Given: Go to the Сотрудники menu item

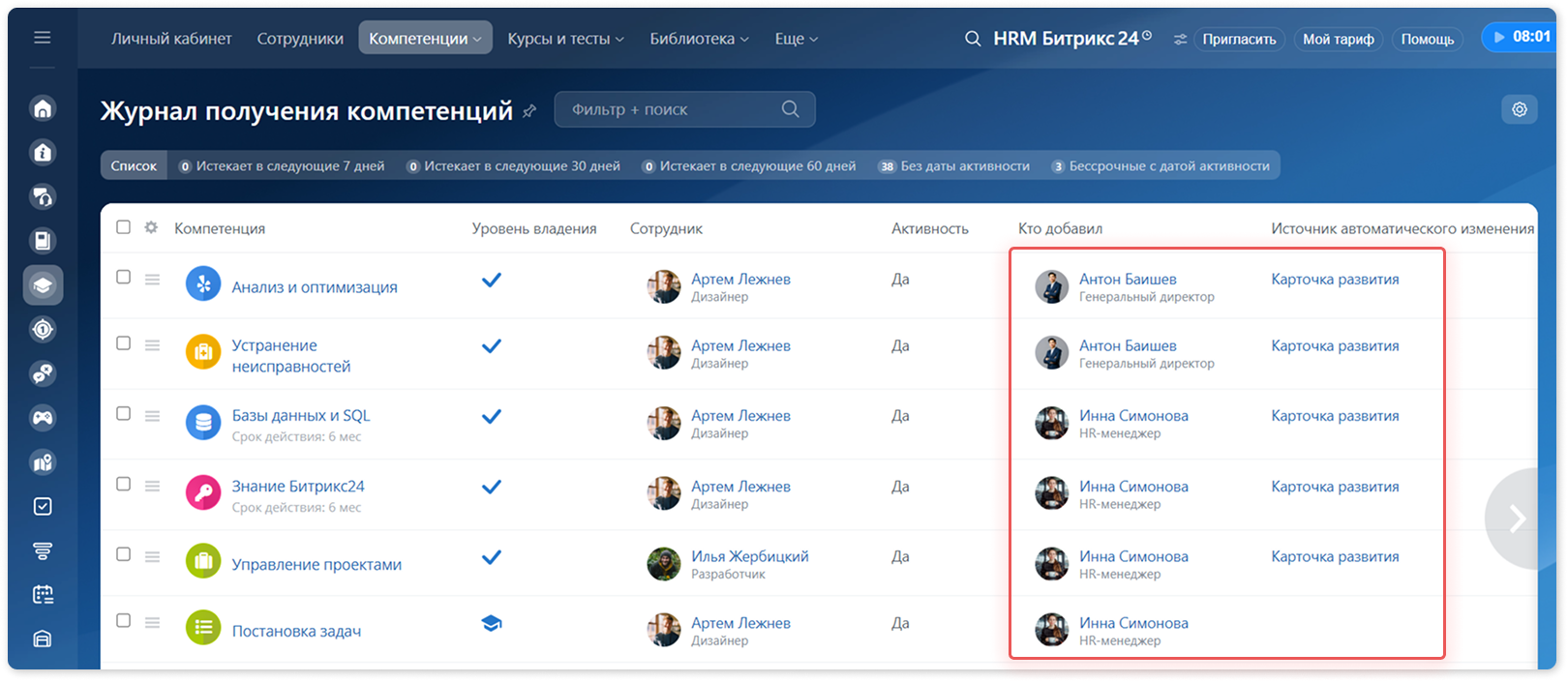Looking at the screenshot, I should tap(300, 39).
